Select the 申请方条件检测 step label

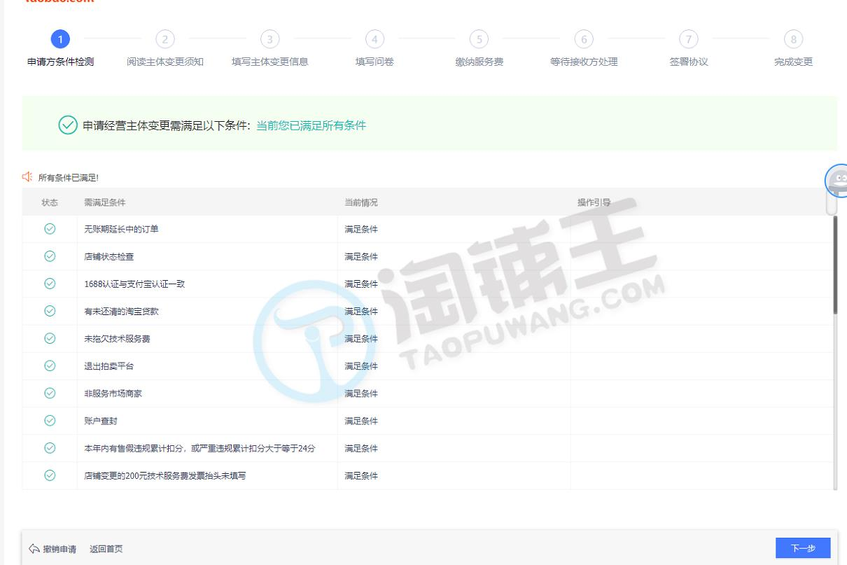pos(60,62)
